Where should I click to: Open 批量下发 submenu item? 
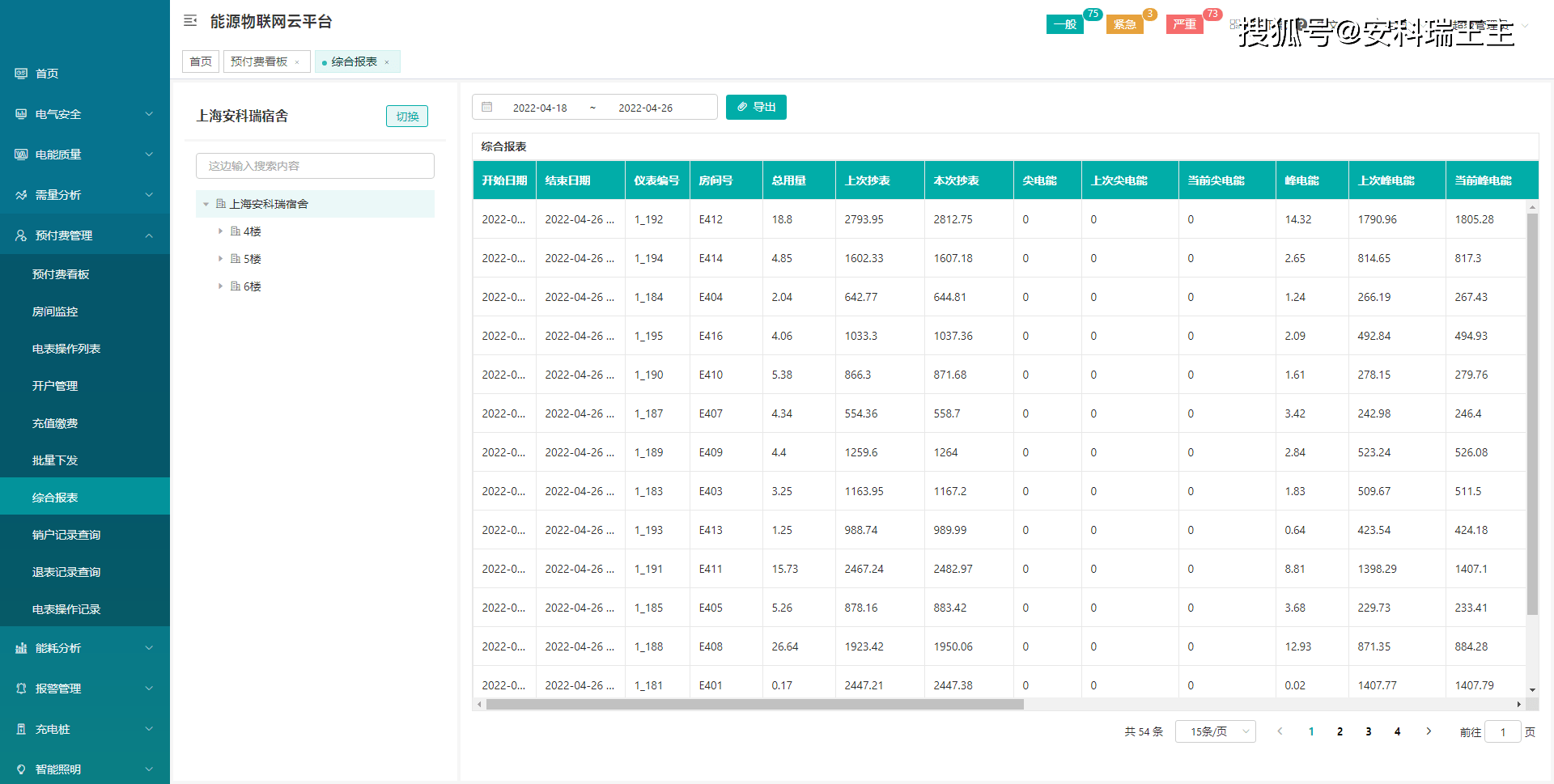pyautogui.click(x=85, y=460)
